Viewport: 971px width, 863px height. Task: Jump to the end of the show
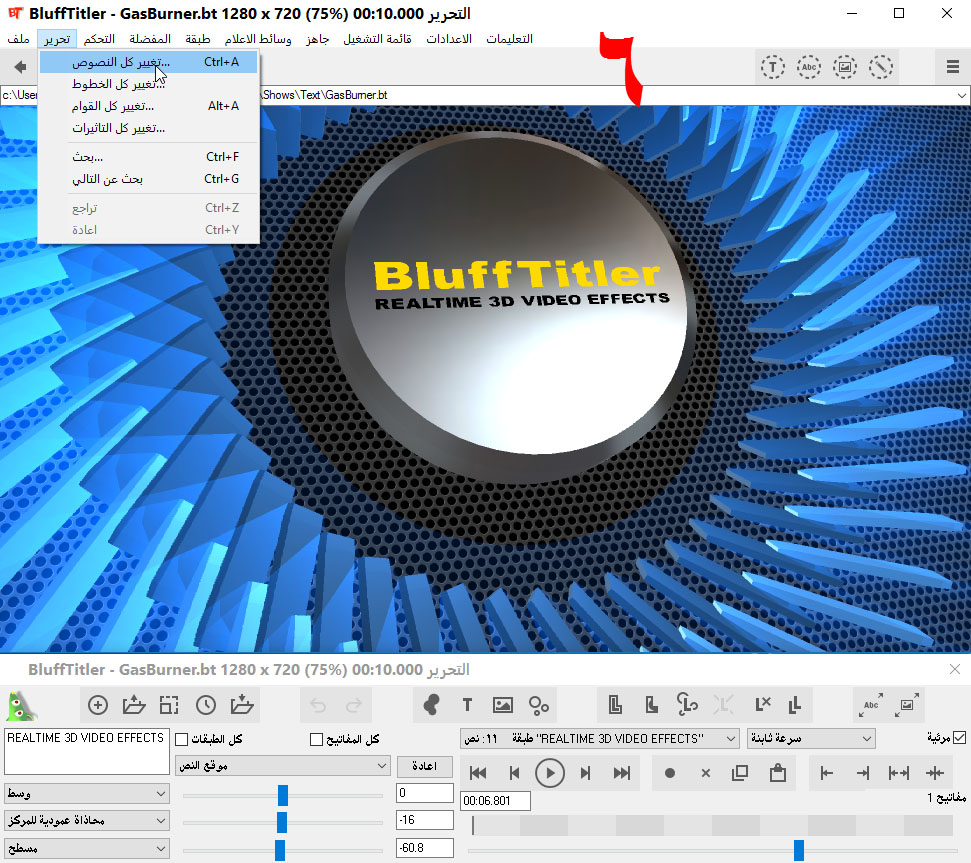[x=622, y=773]
